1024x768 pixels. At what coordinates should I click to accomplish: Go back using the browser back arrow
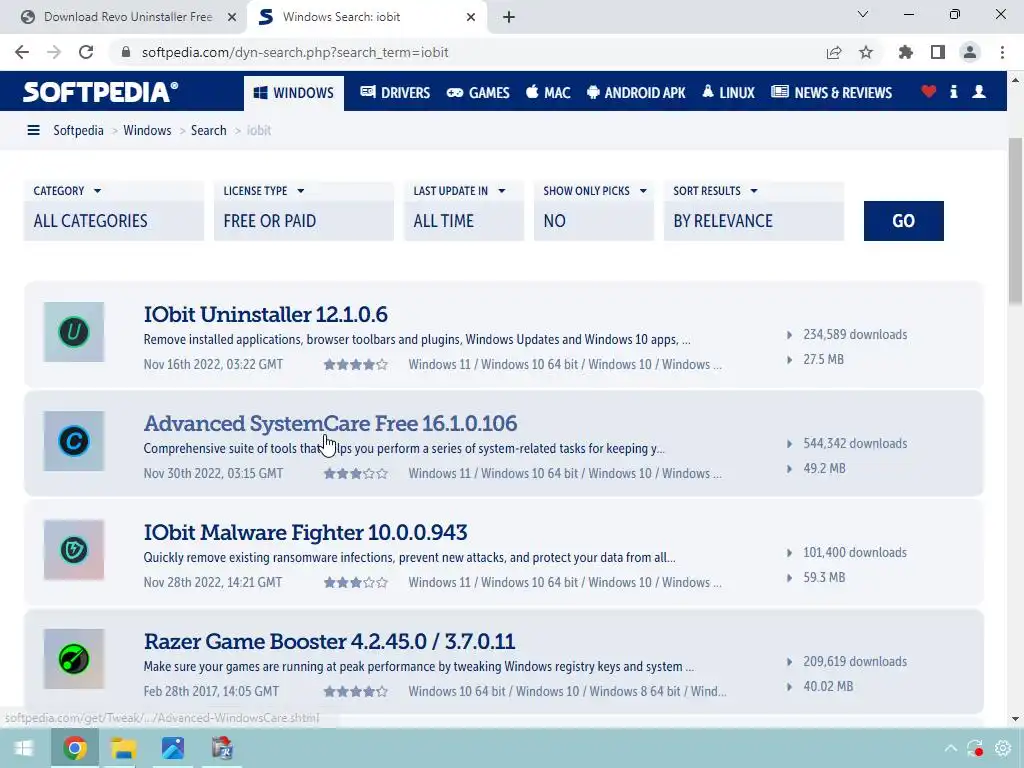(x=22, y=52)
